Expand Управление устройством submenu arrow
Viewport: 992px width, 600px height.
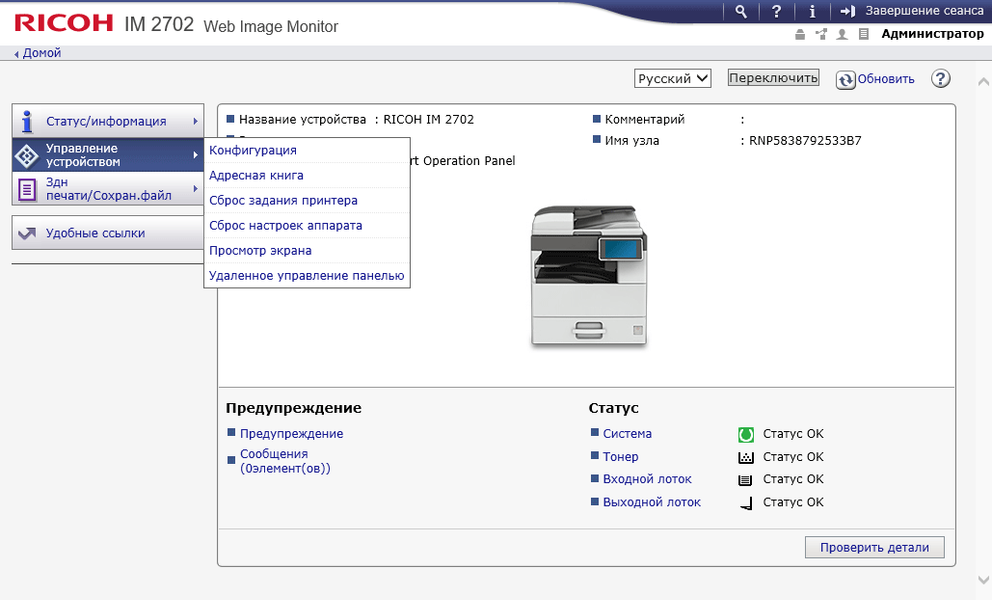coord(195,155)
